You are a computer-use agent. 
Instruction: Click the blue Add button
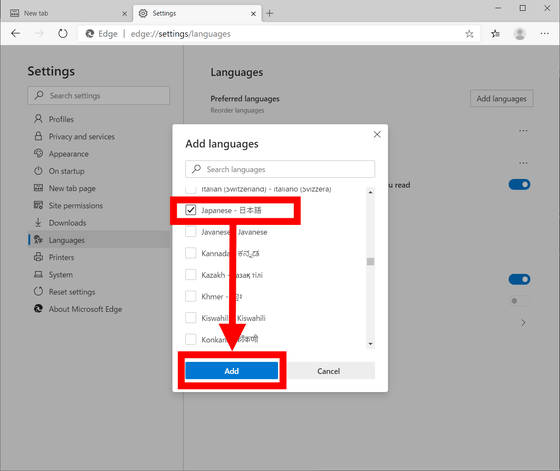tap(231, 371)
